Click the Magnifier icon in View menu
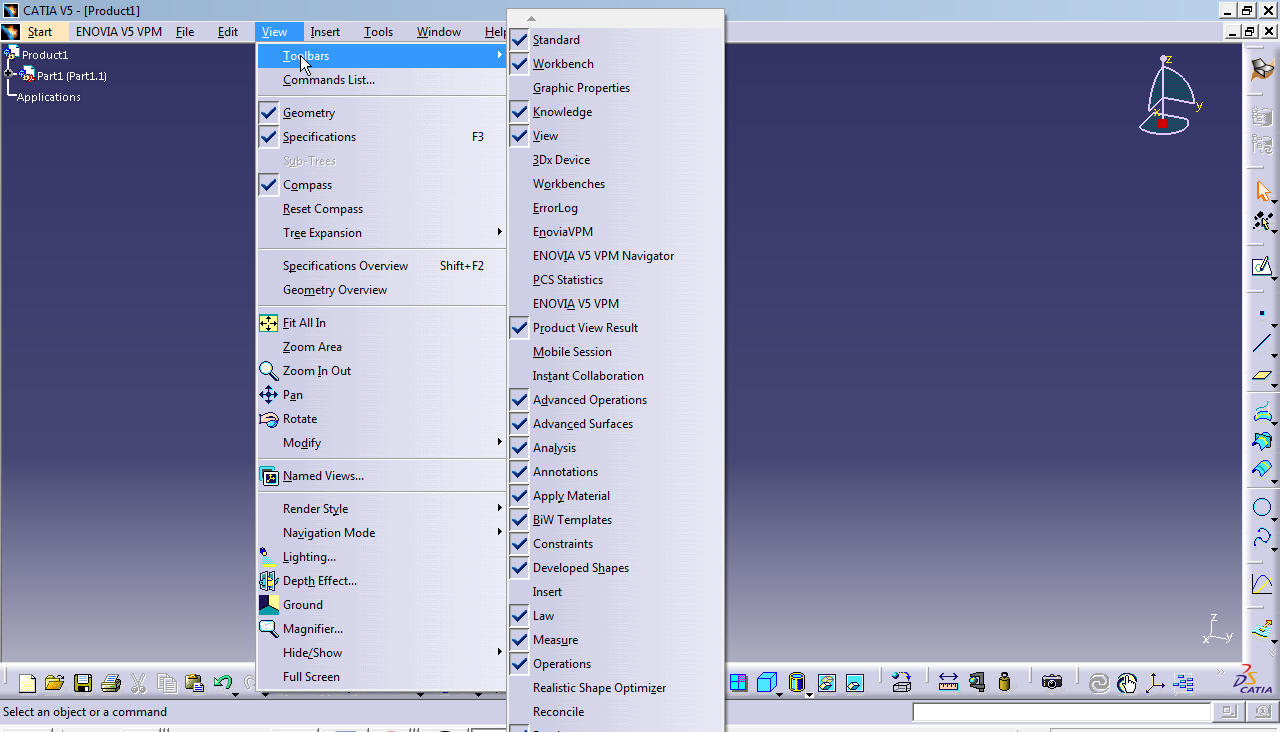This screenshot has height=732, width=1280. (x=268, y=629)
